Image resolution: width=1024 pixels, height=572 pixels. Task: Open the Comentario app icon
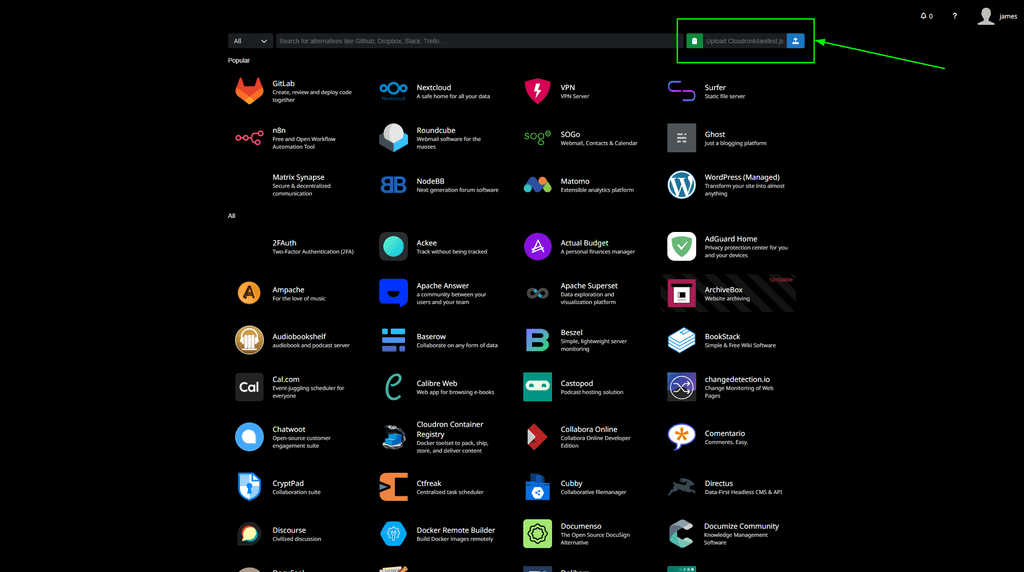click(681, 437)
